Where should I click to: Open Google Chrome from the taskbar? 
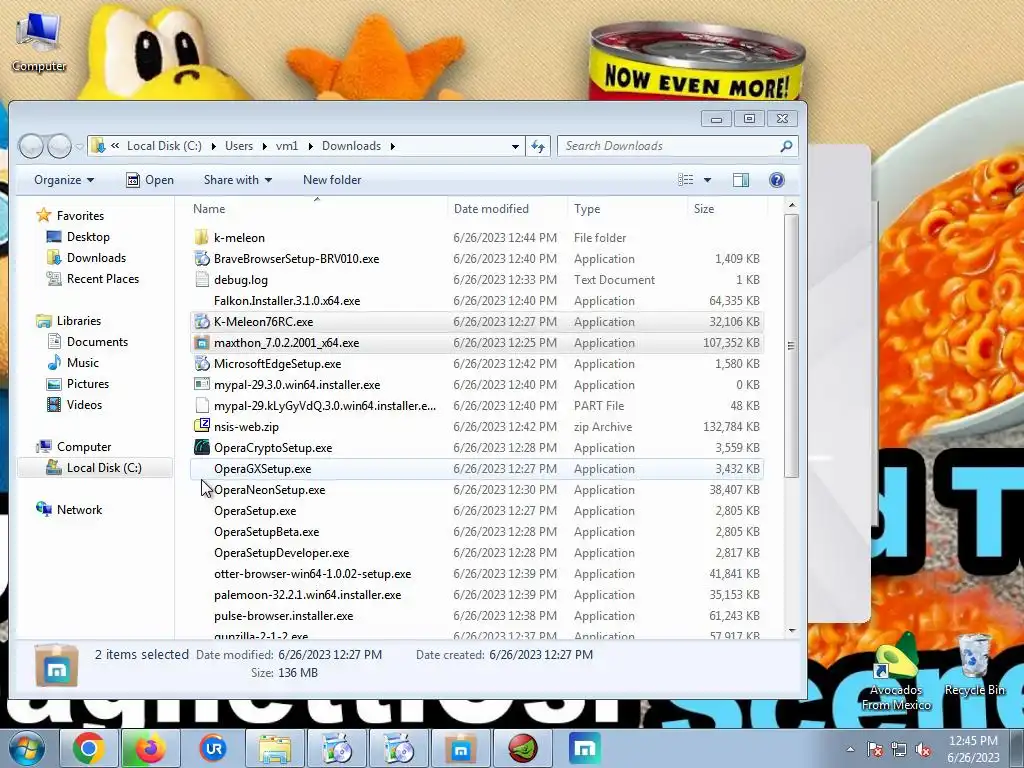pyautogui.click(x=89, y=748)
